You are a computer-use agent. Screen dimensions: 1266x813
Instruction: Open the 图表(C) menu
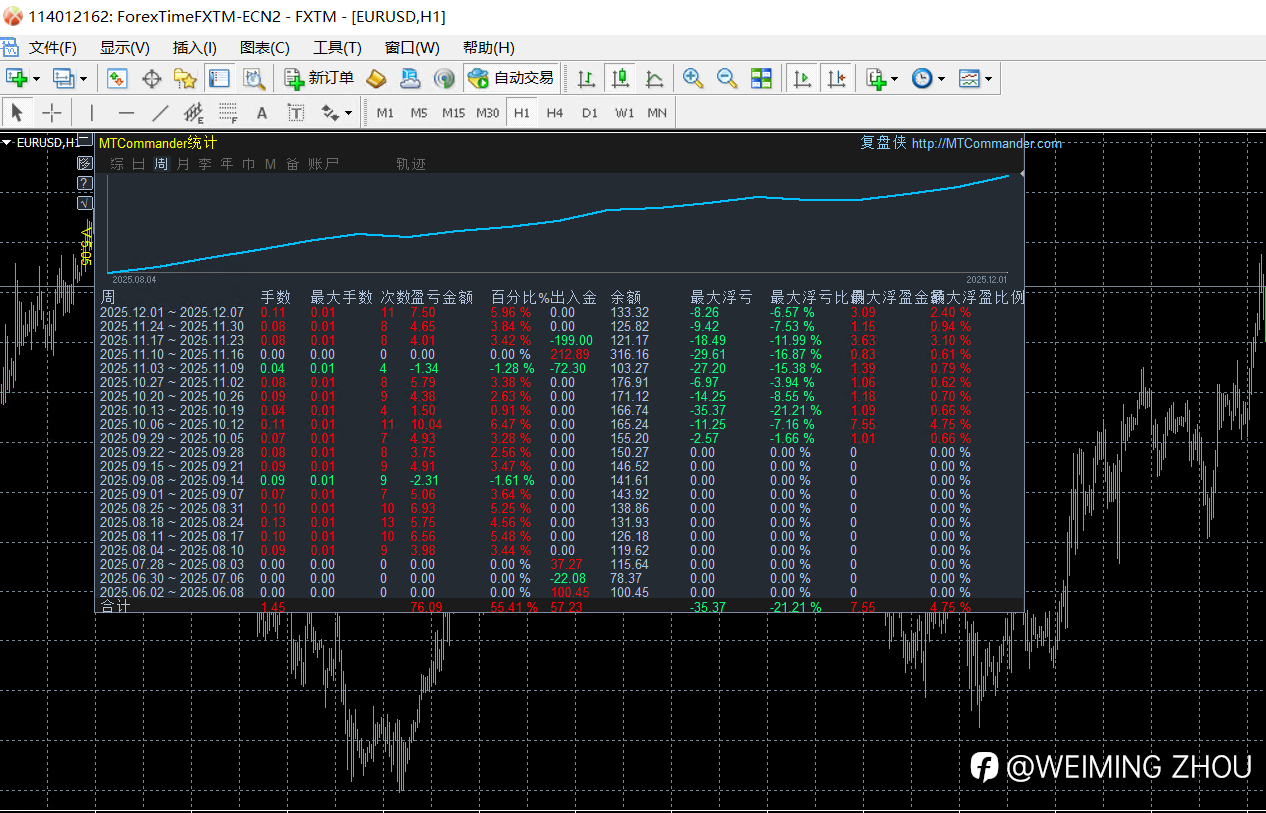[264, 48]
